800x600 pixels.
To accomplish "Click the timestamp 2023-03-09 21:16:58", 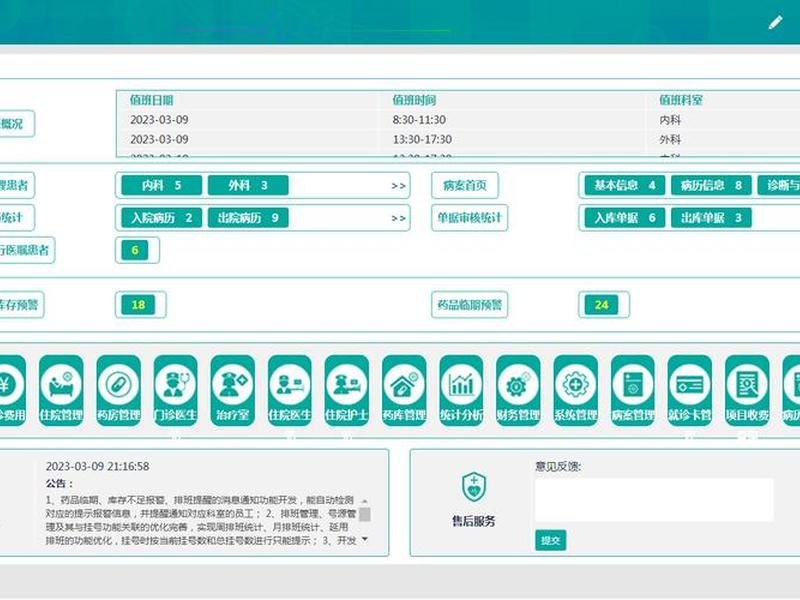I will pyautogui.click(x=97, y=466).
